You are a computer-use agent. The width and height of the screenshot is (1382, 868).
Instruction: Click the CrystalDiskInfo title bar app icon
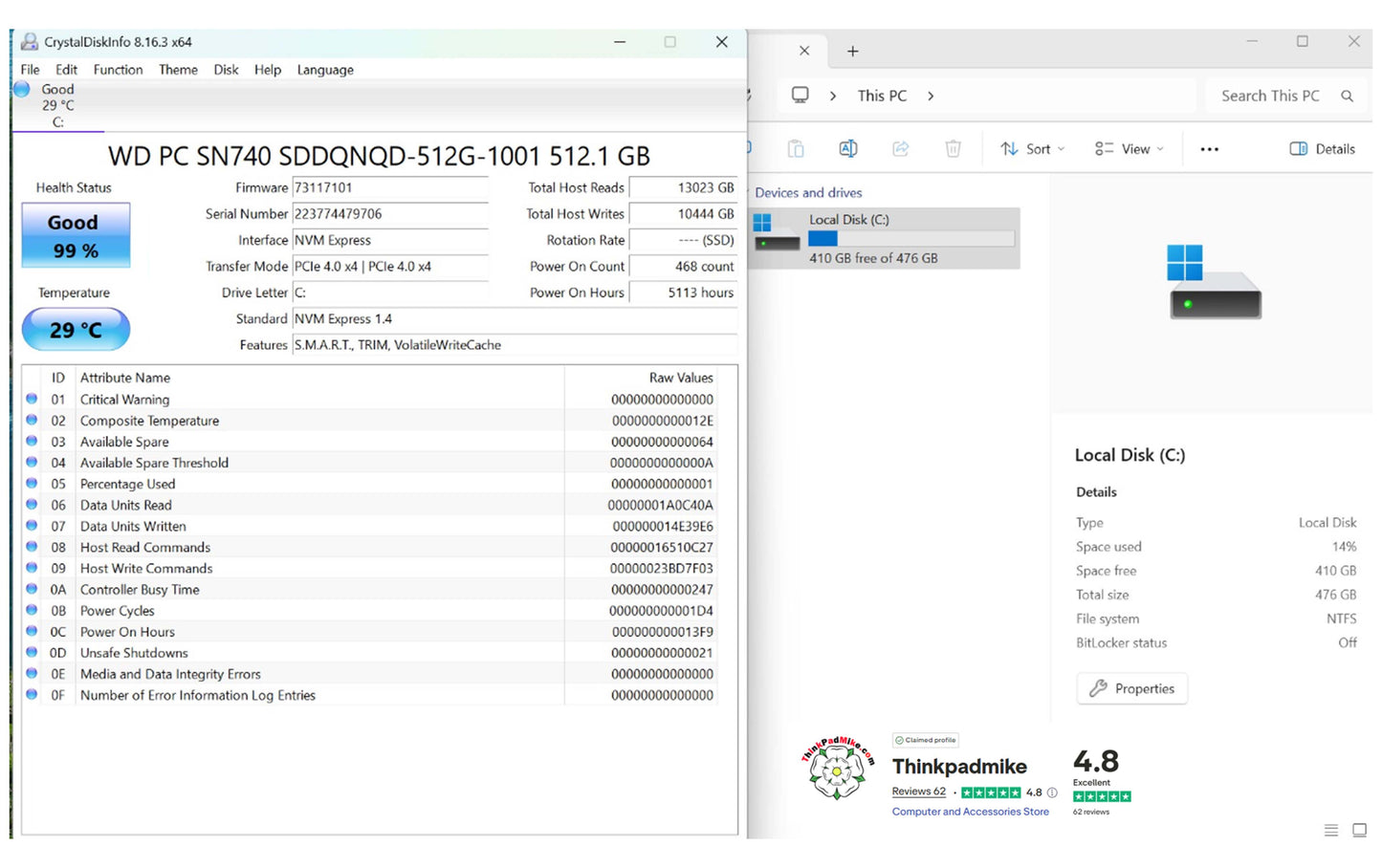pos(30,42)
